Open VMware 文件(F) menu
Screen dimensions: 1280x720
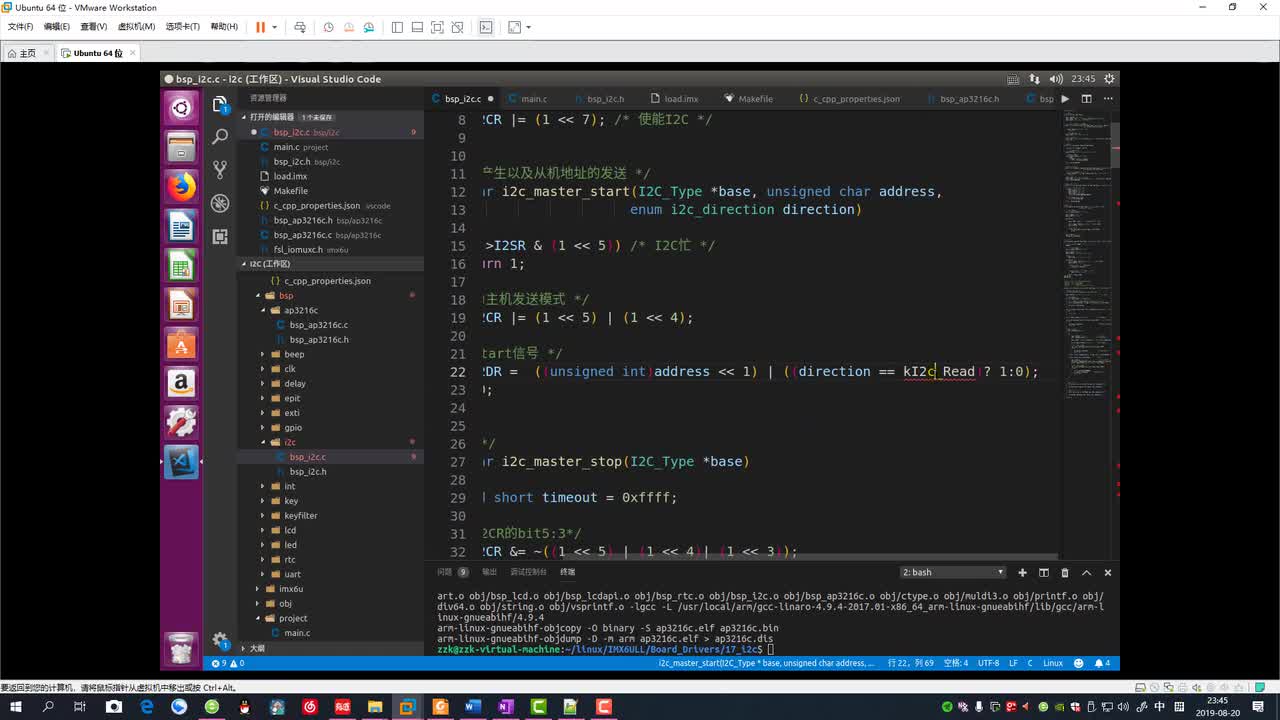coord(20,27)
